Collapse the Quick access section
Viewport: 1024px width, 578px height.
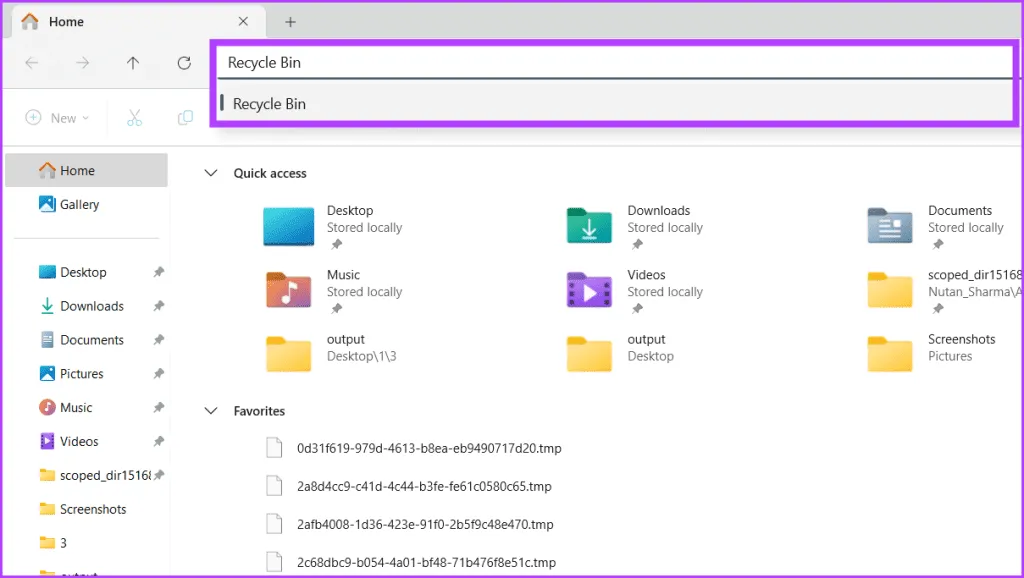coord(210,173)
